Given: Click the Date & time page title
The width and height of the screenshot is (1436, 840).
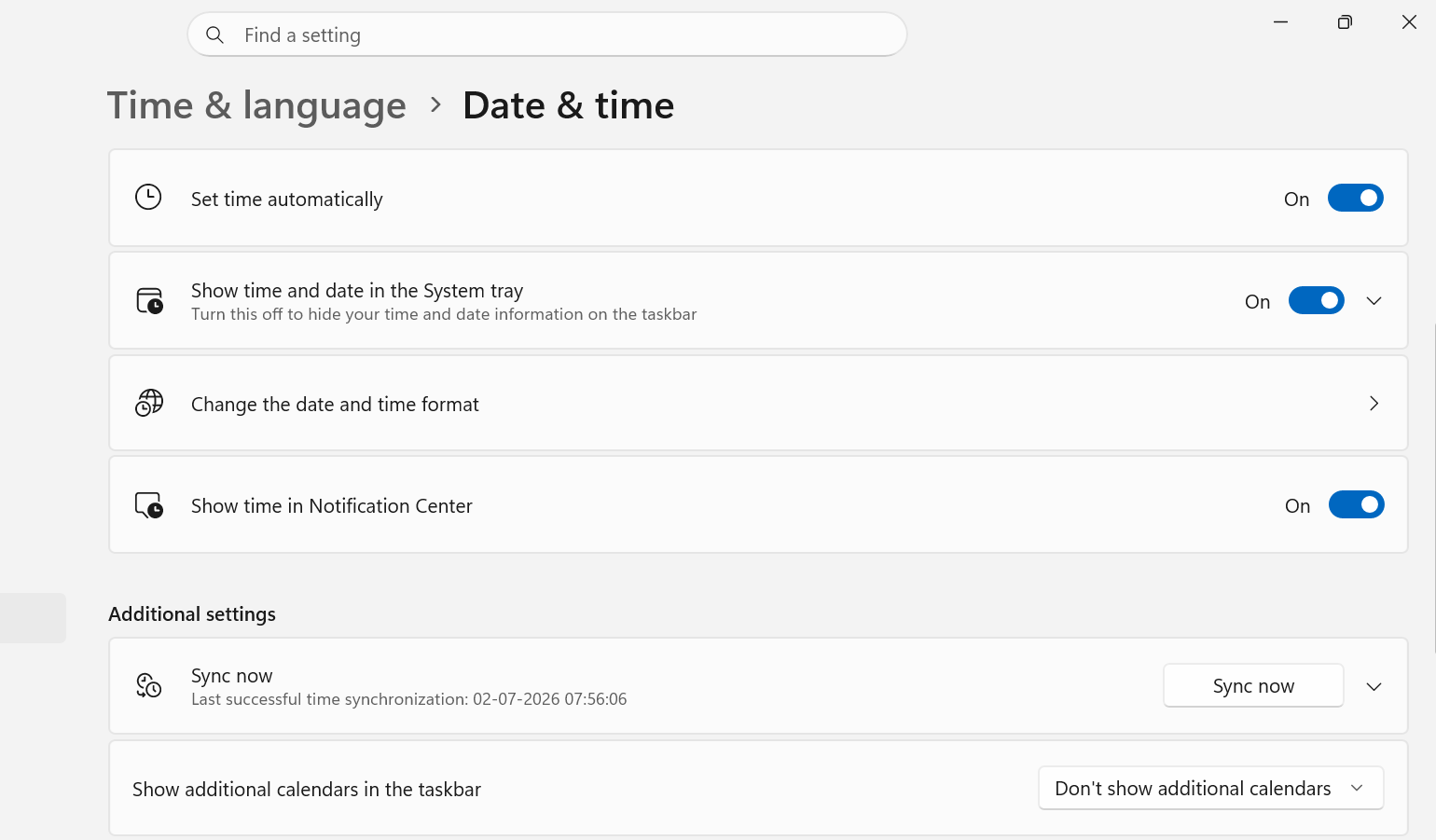Looking at the screenshot, I should [568, 105].
